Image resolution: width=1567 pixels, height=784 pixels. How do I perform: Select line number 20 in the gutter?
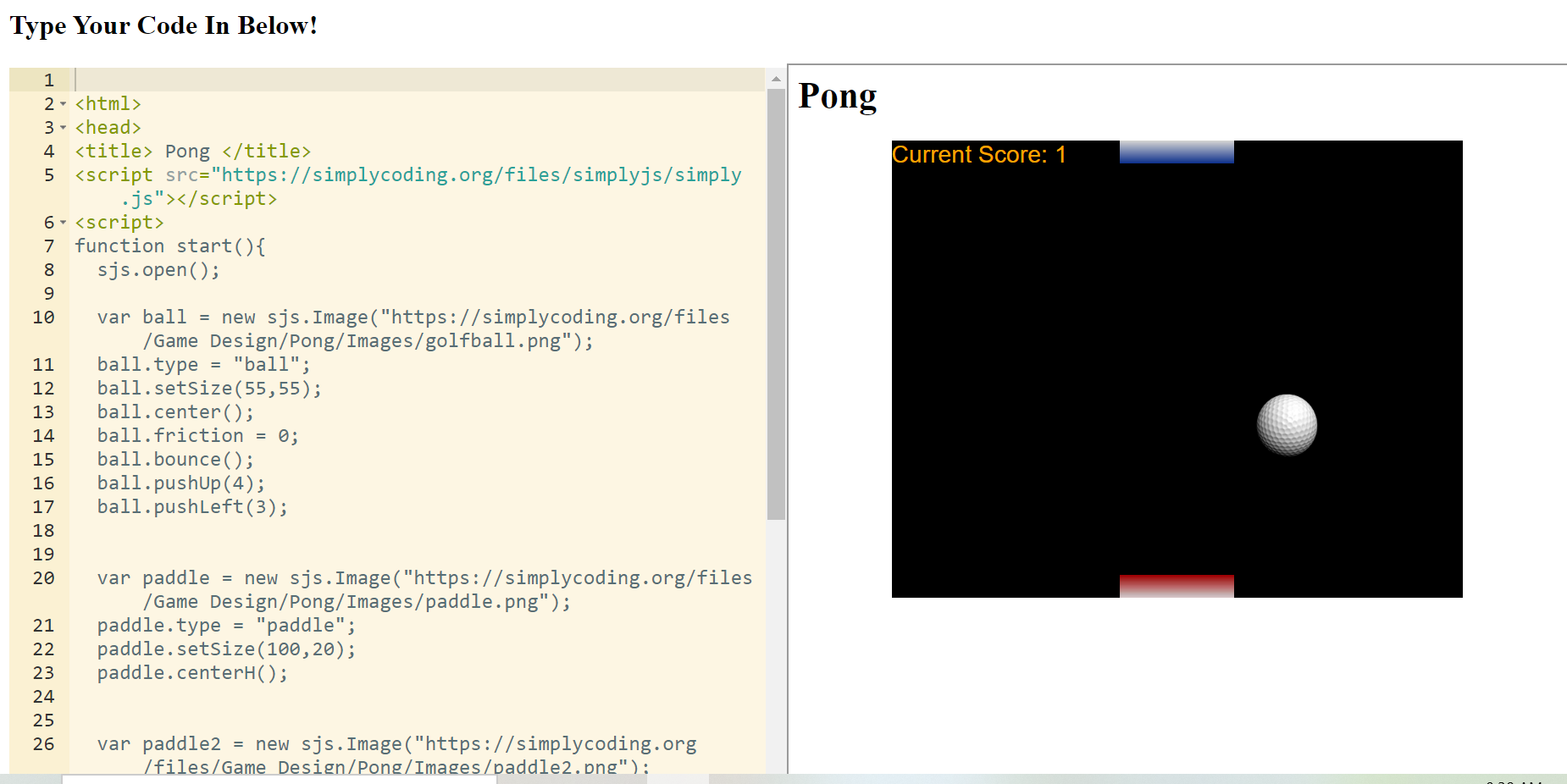[44, 578]
